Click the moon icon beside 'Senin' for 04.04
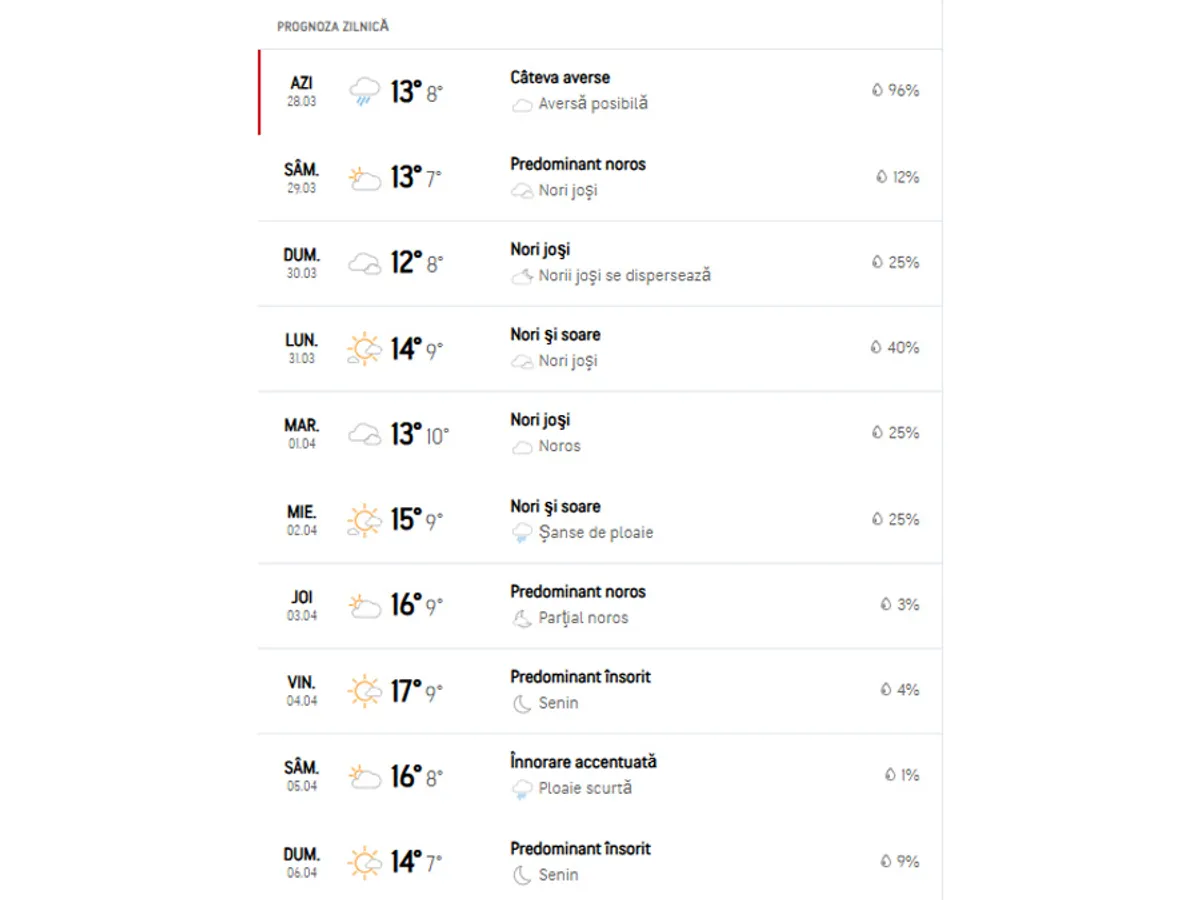This screenshot has width=1200, height=900. 522,704
